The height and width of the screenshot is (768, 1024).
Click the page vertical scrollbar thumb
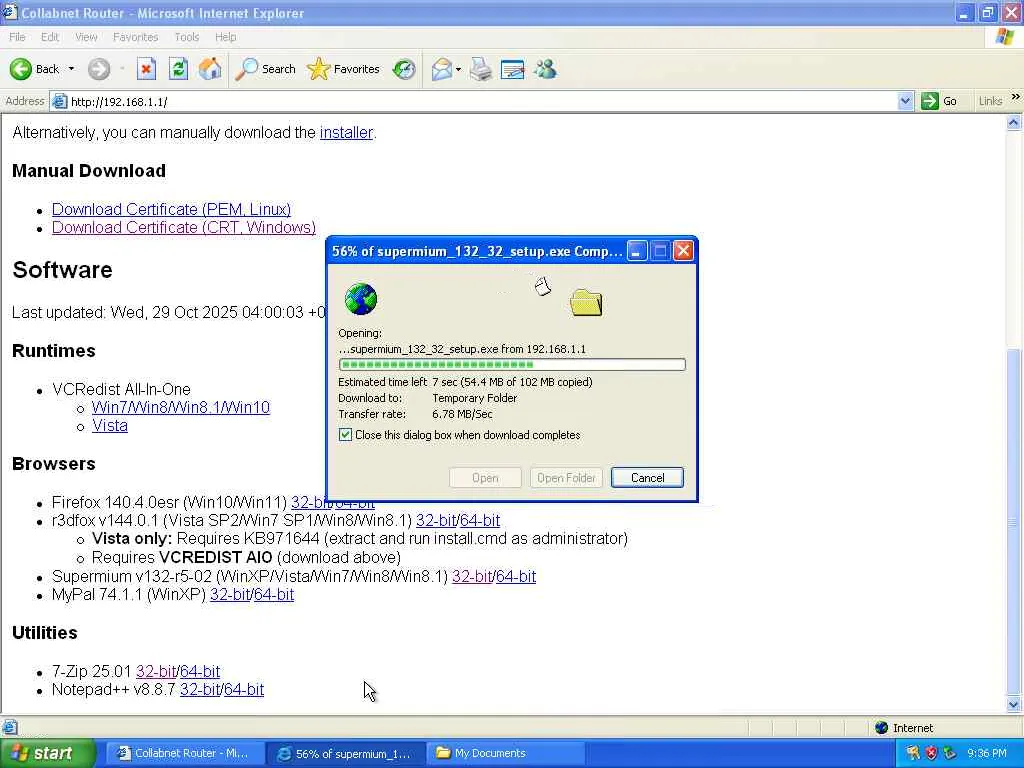coord(1014,523)
